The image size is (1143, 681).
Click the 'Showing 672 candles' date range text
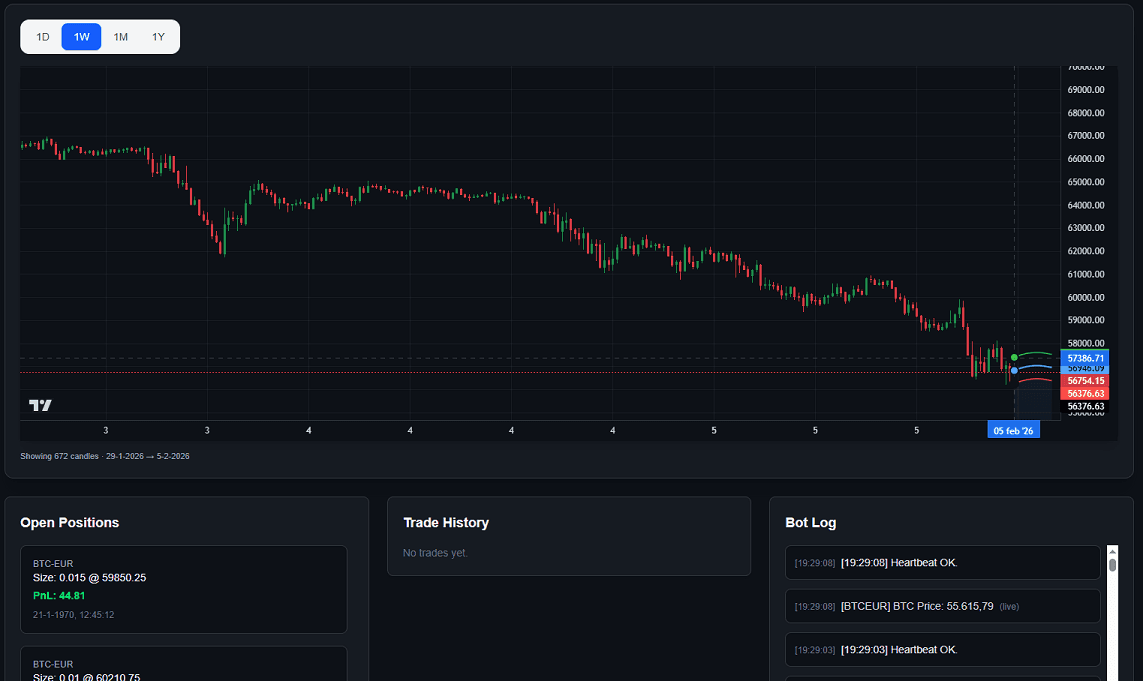[105, 455]
